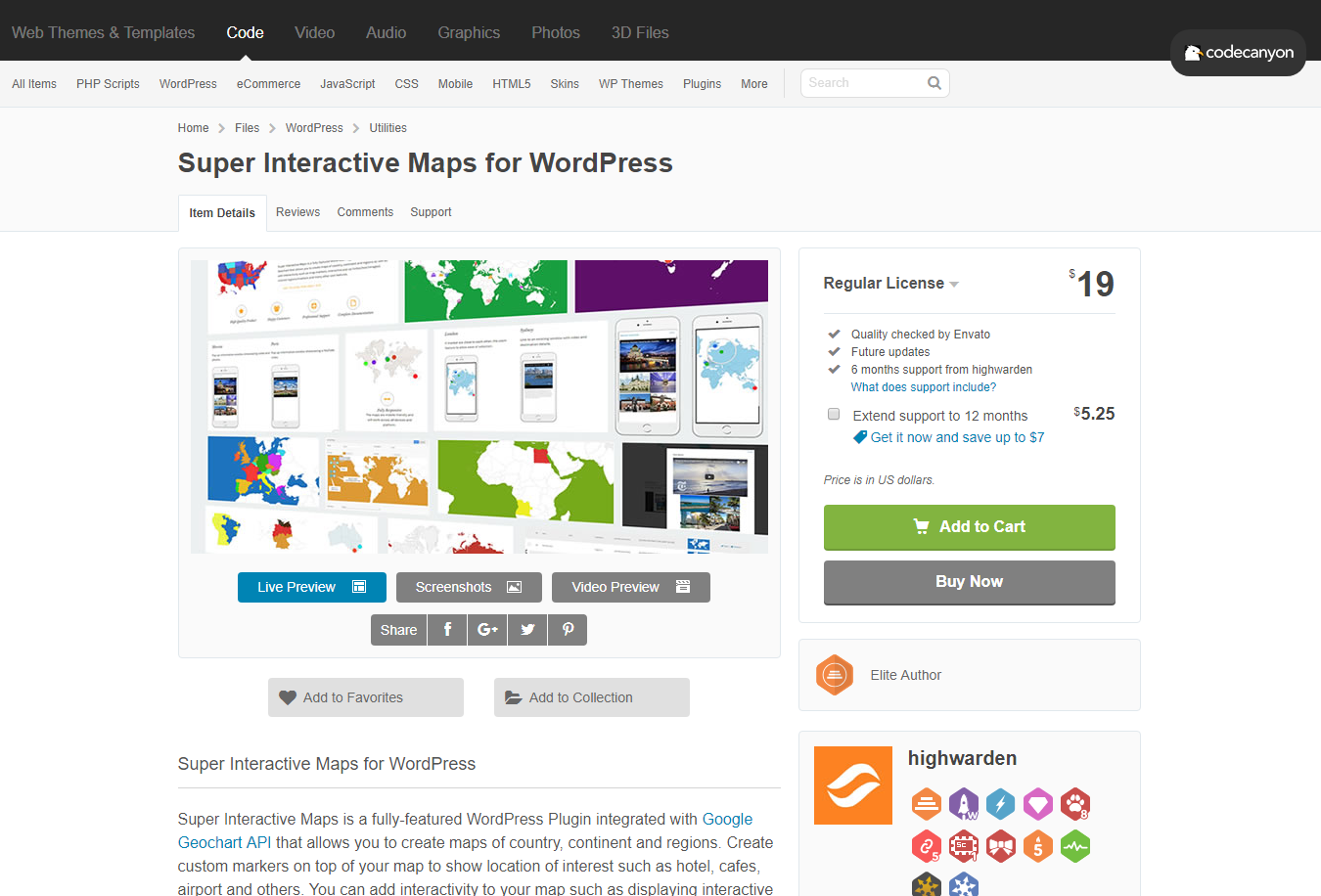Enable Extend support to 12 months checkbox
The width and height of the screenshot is (1321, 896).
834,414
